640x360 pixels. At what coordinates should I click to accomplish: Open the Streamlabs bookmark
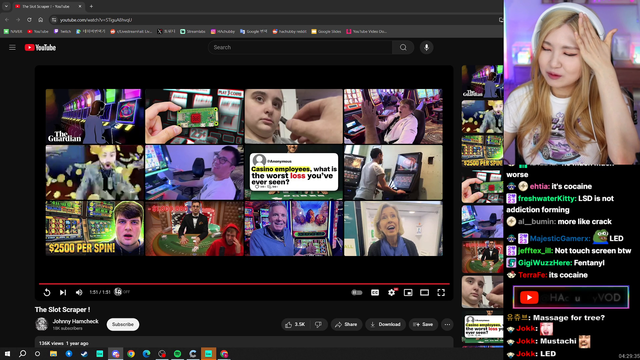click(193, 31)
